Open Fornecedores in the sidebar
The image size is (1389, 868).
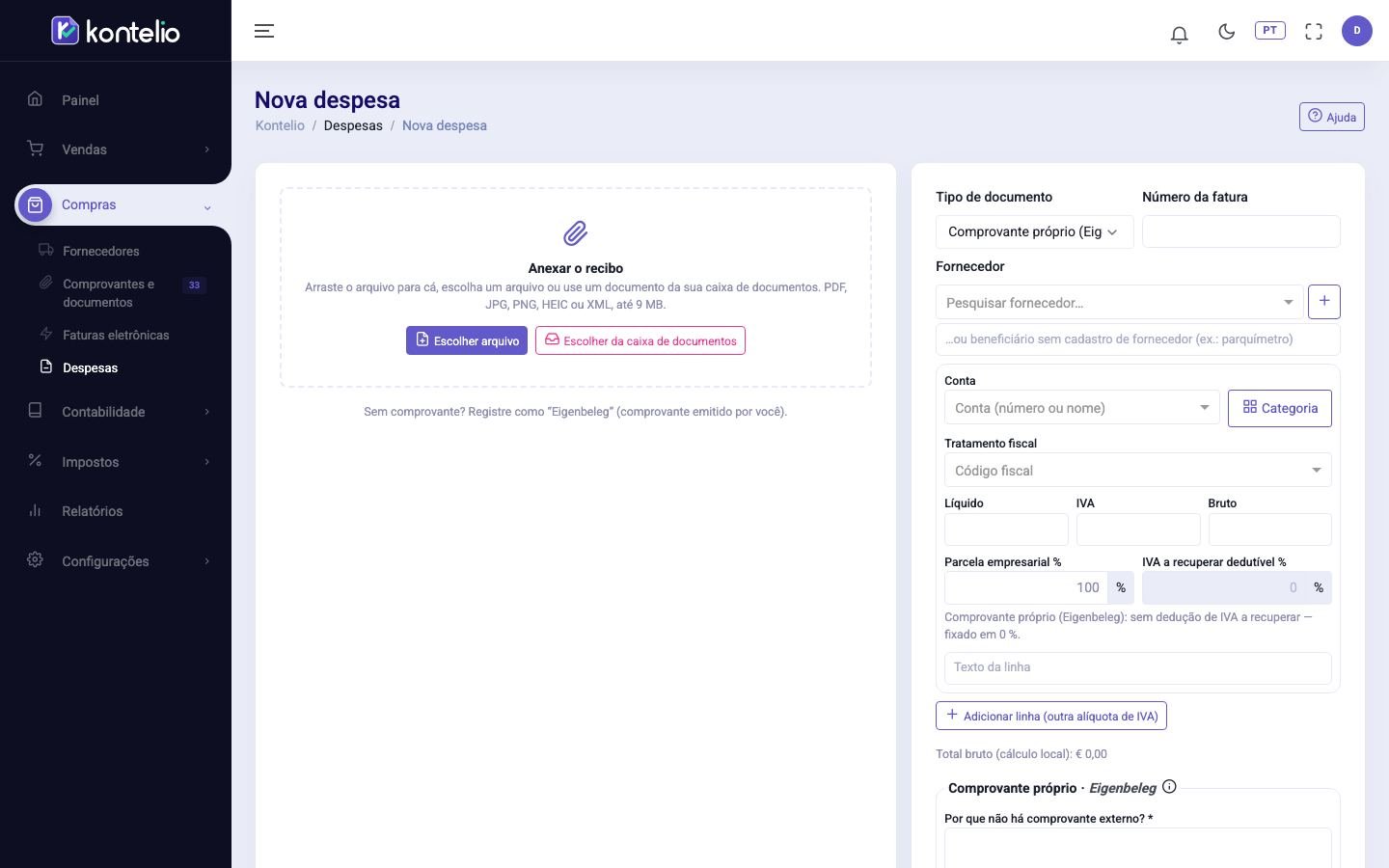coord(101,251)
